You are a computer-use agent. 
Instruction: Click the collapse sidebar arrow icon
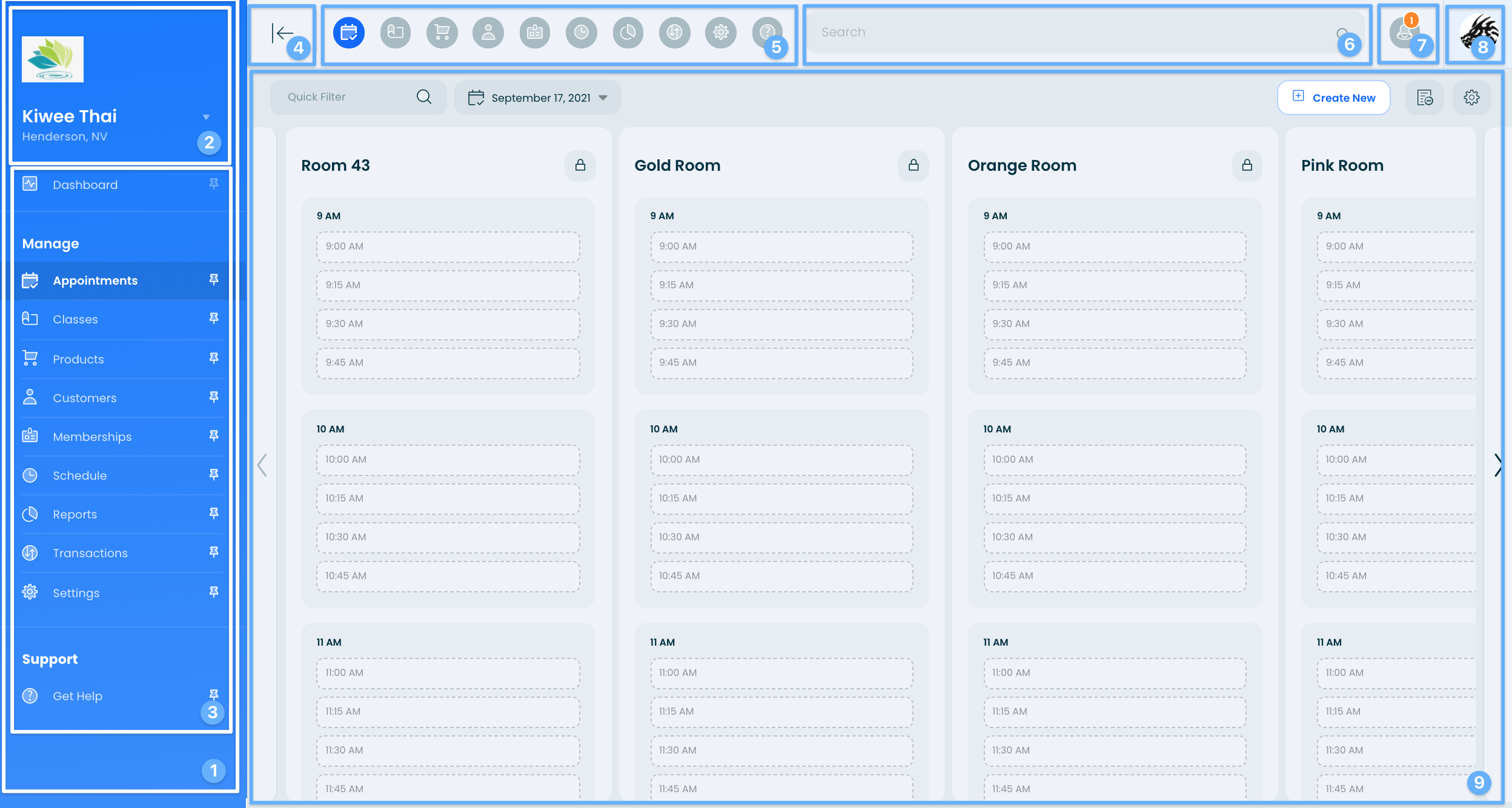tap(282, 33)
